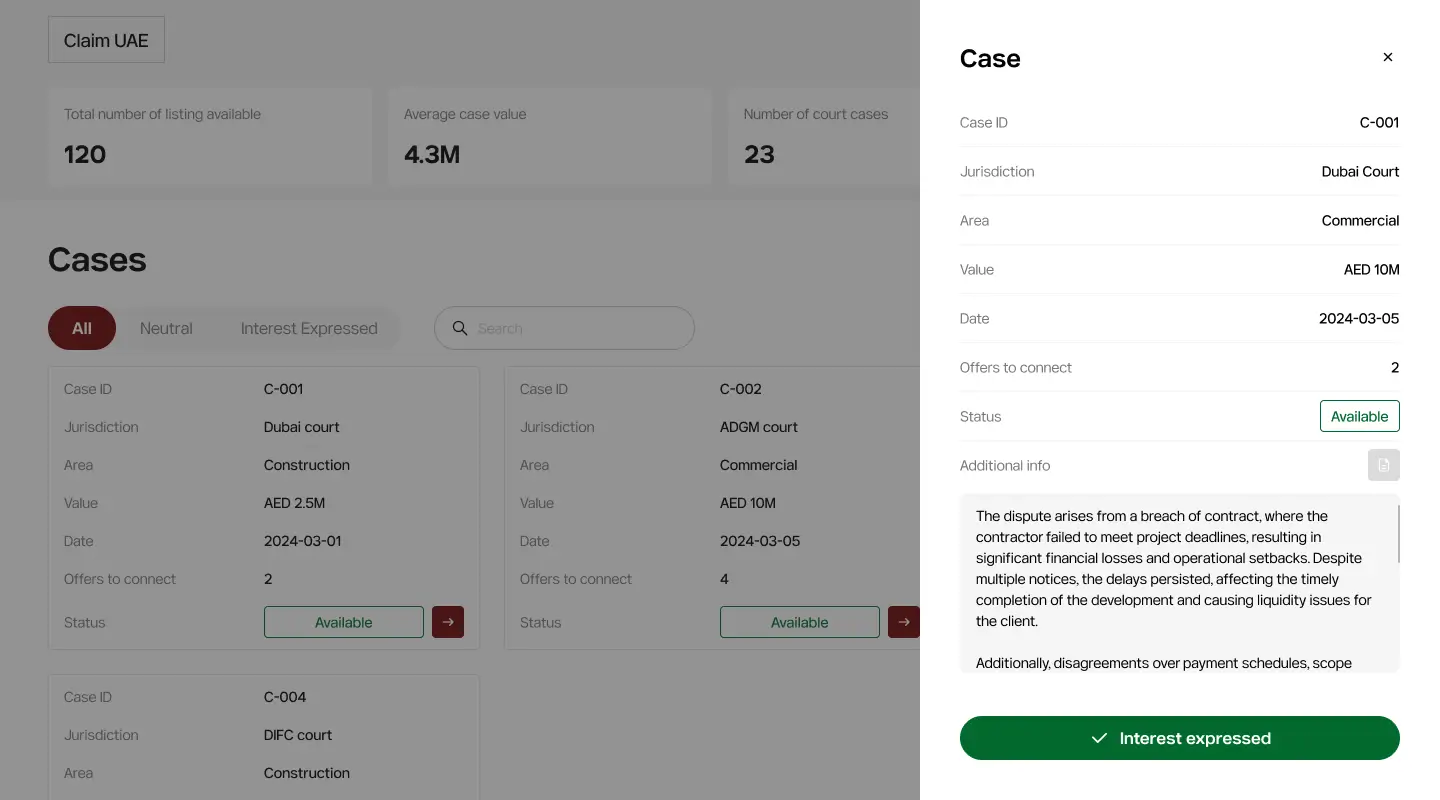Switch to the Neutral filter tab
The image size is (1440, 800).
point(166,328)
